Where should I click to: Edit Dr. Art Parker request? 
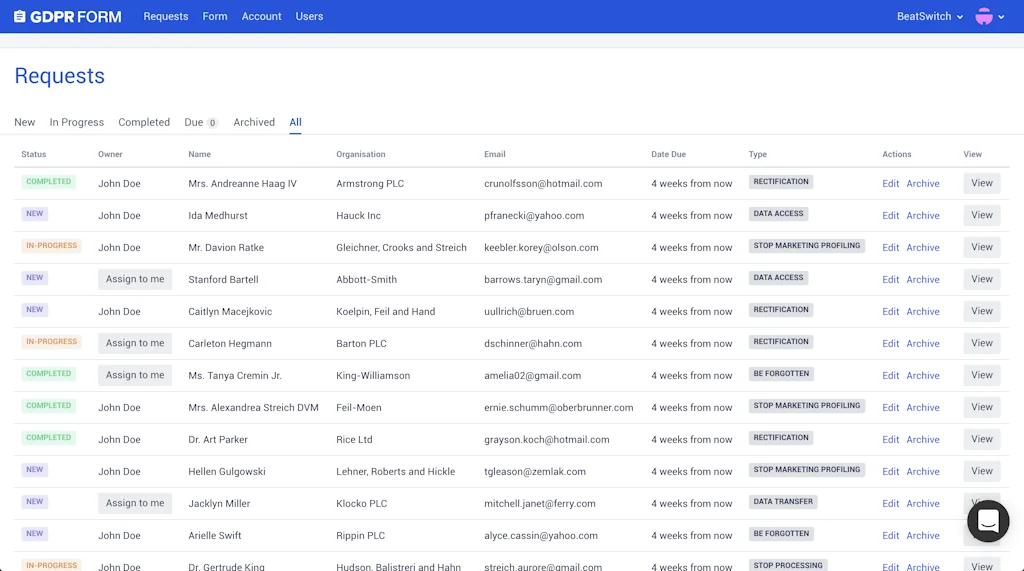click(x=890, y=440)
